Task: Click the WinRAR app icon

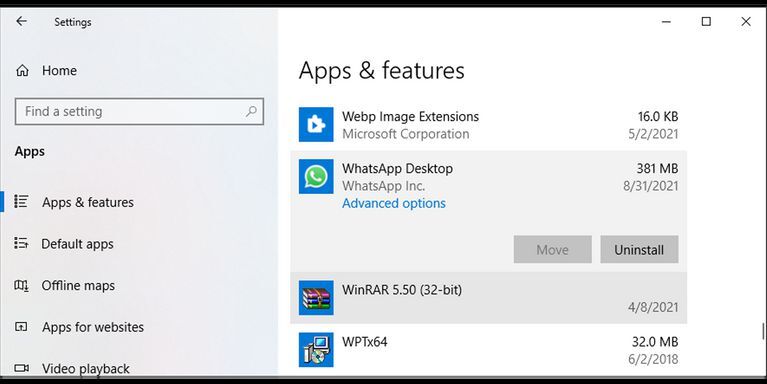Action: coord(316,298)
